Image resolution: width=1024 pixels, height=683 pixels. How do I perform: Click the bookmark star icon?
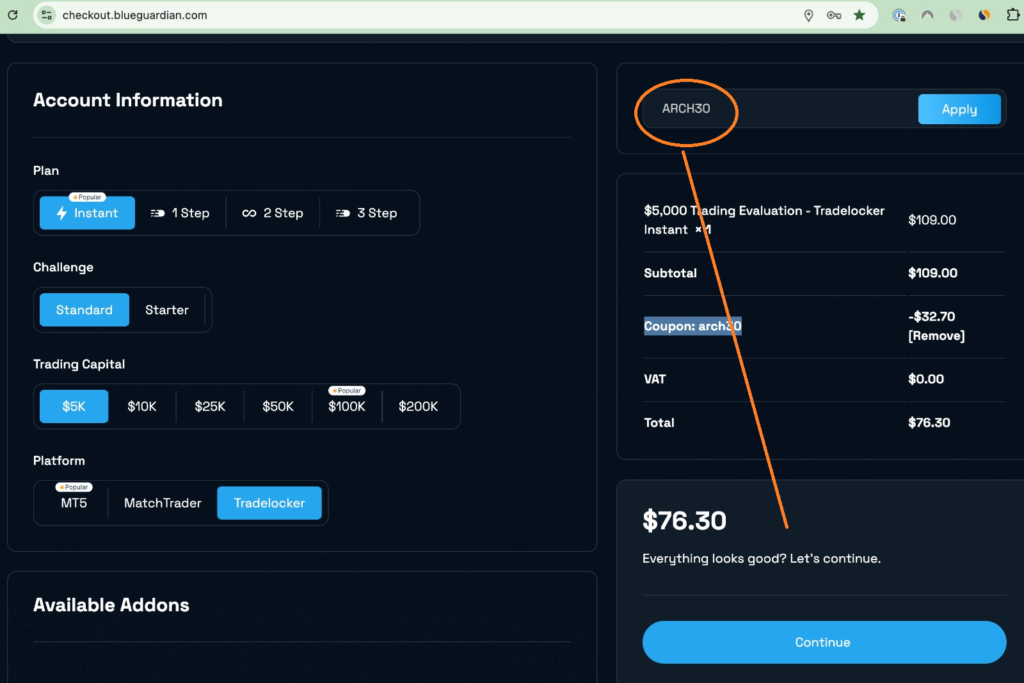(x=859, y=15)
